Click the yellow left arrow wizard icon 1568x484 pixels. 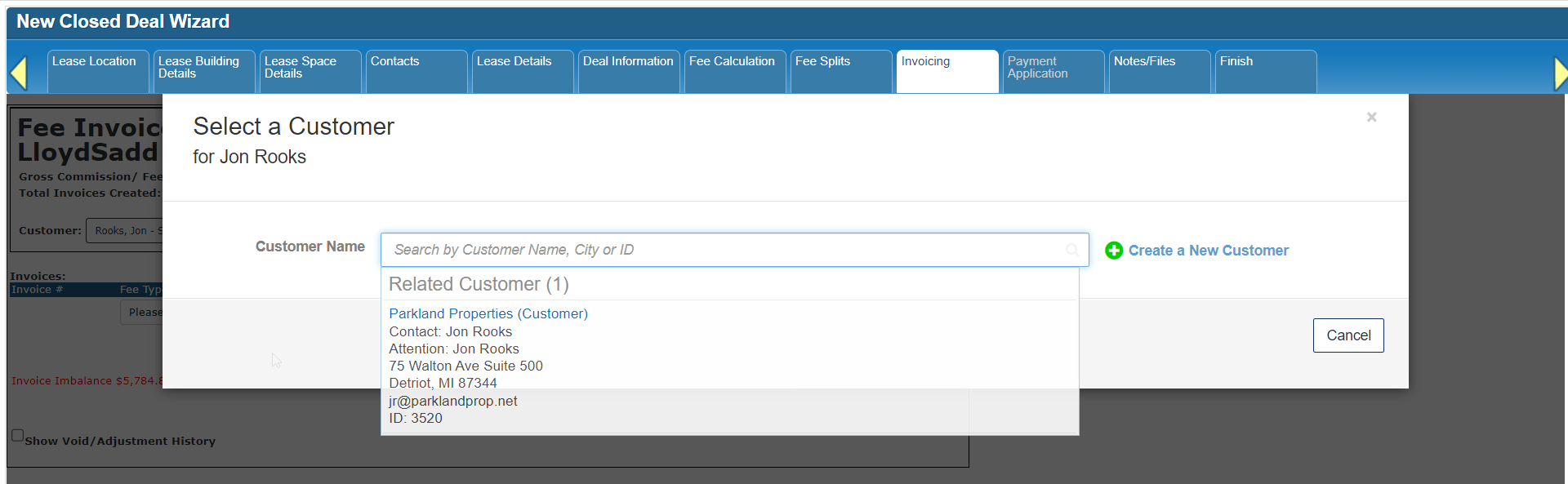coord(19,73)
